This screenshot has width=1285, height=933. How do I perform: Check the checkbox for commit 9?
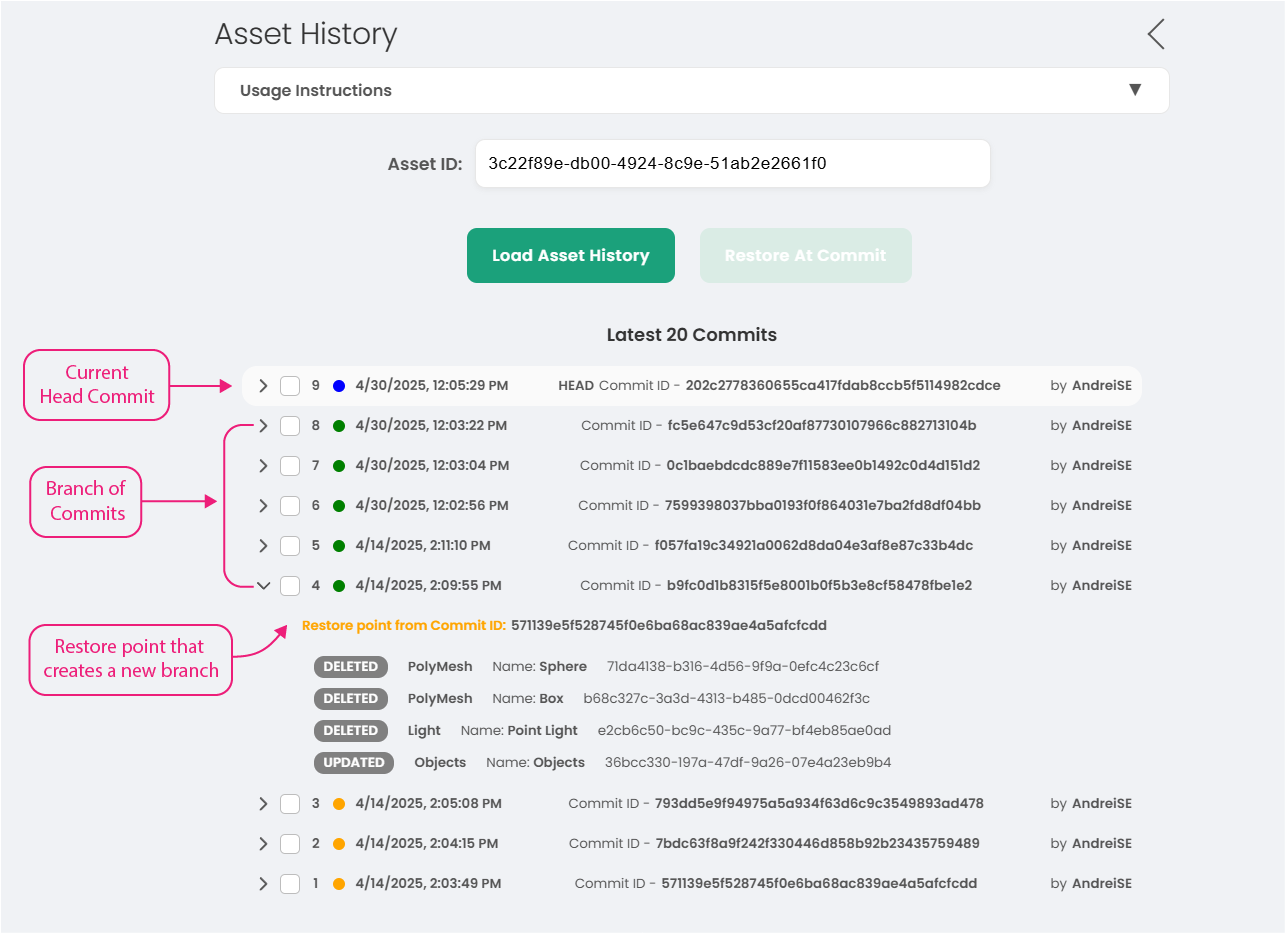point(290,386)
